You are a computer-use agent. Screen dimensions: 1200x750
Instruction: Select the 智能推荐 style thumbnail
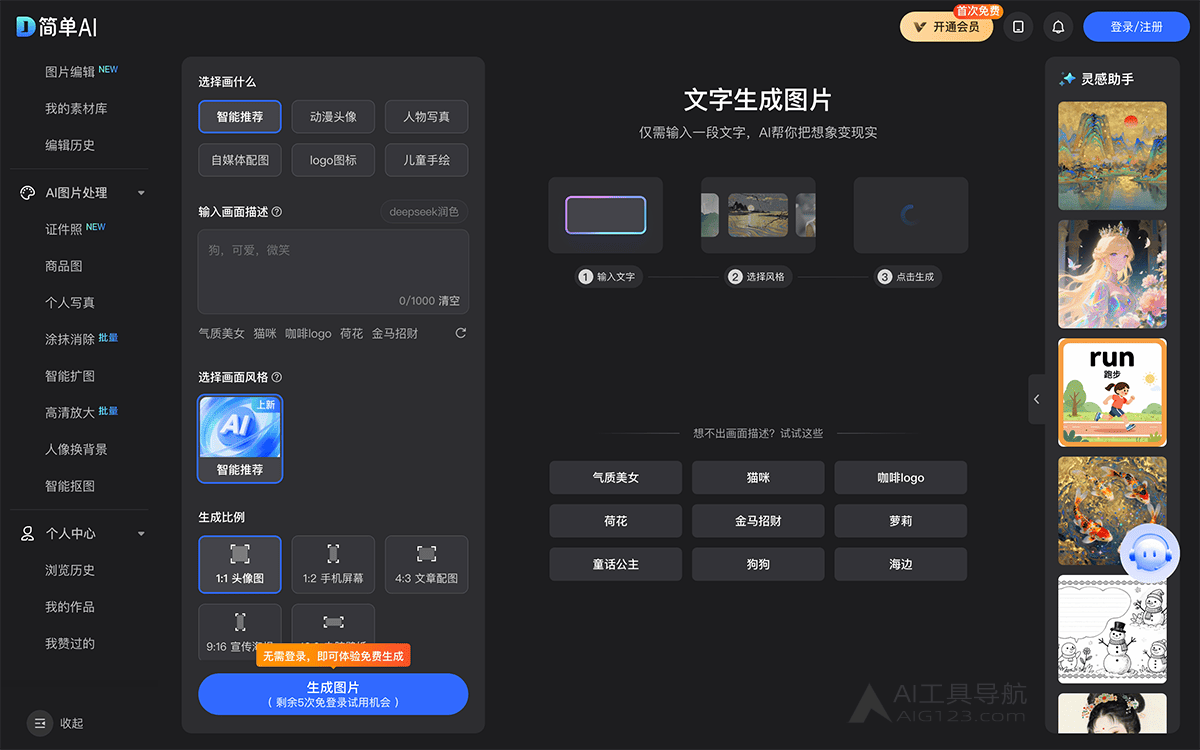point(240,439)
